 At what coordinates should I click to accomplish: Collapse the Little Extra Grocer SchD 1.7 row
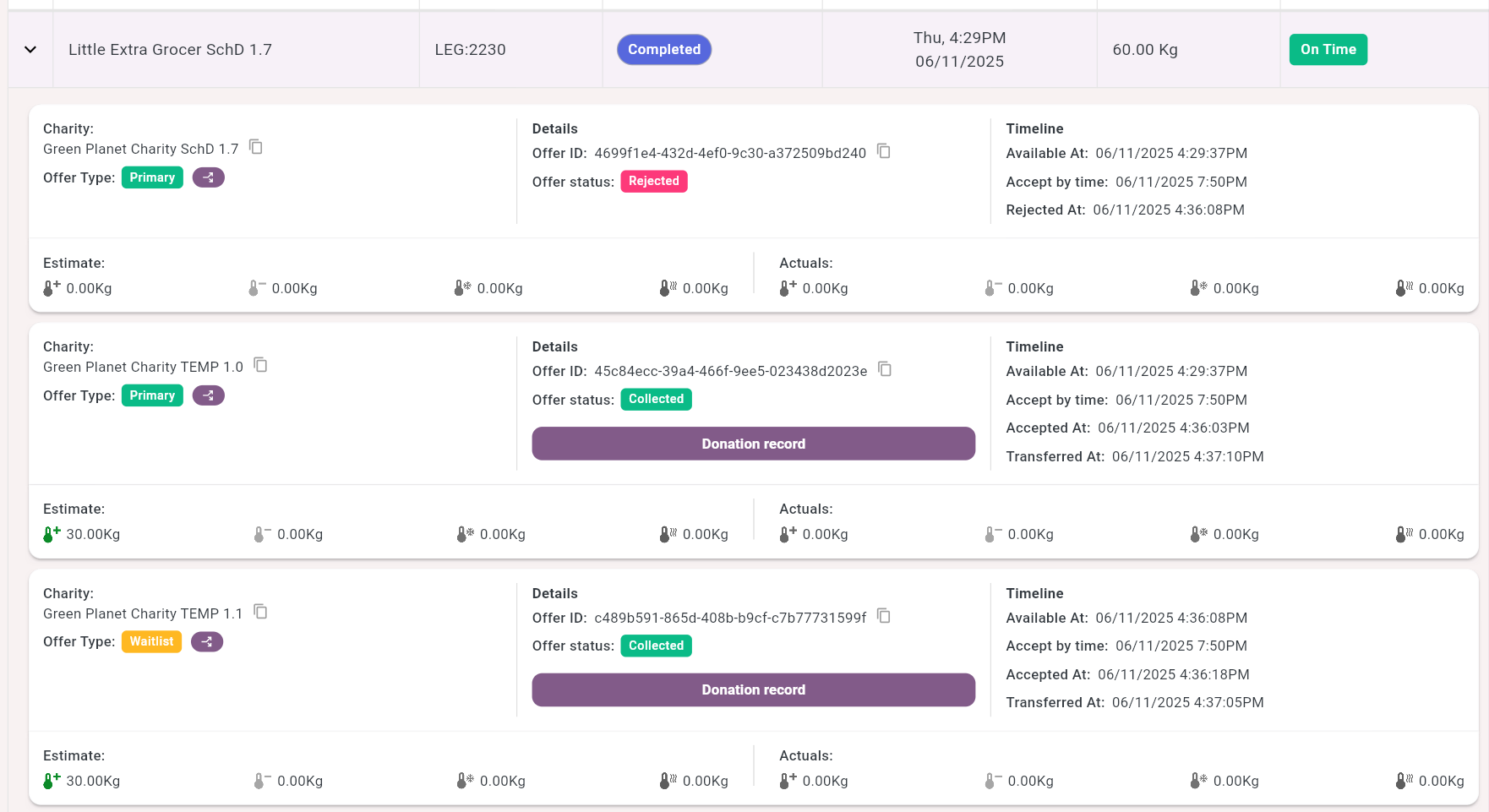point(30,50)
